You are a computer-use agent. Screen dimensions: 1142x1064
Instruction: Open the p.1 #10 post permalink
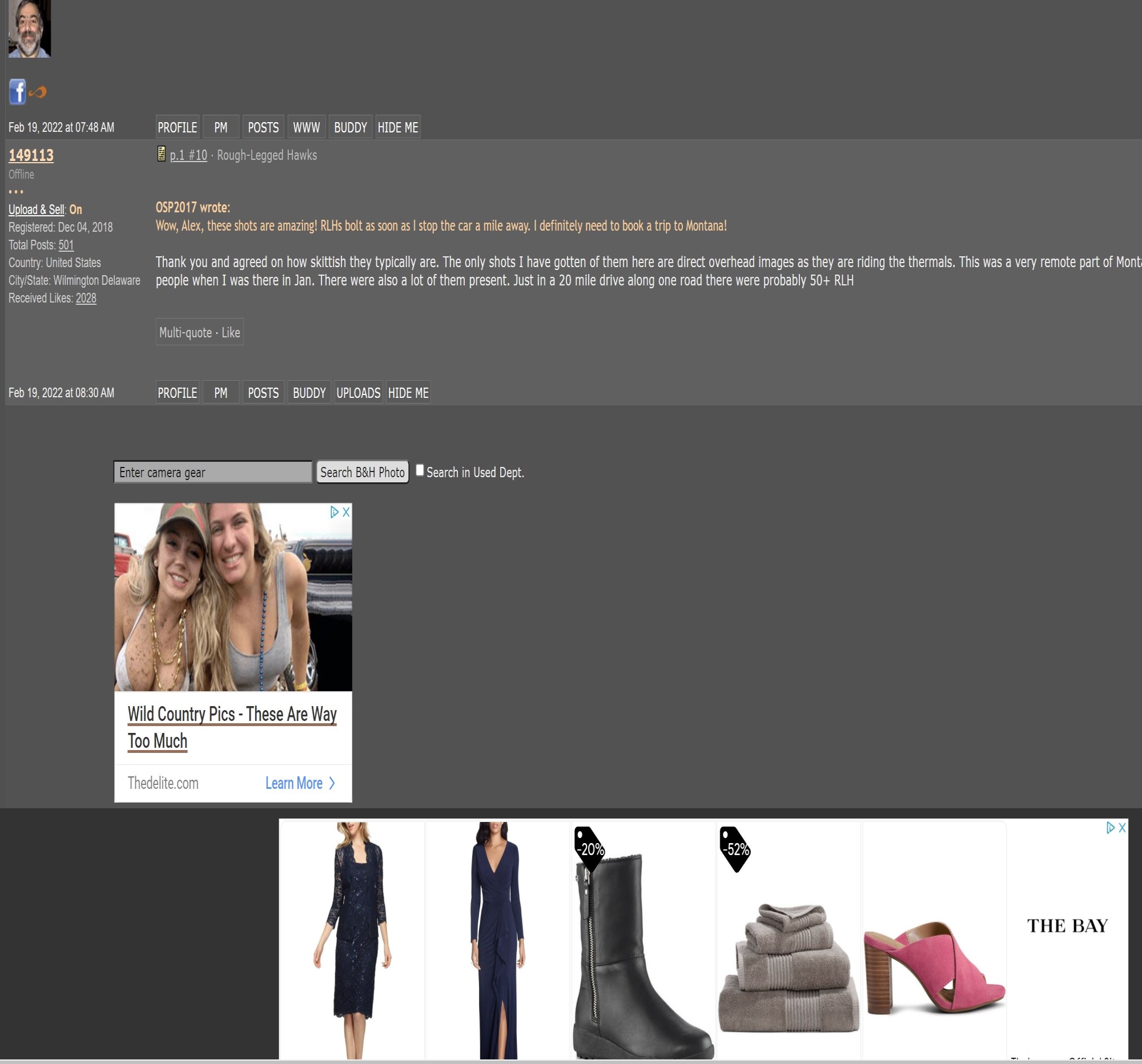tap(188, 155)
